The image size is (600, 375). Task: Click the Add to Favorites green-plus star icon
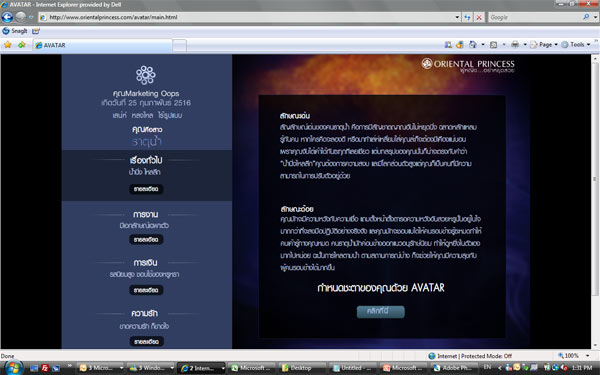(21, 45)
